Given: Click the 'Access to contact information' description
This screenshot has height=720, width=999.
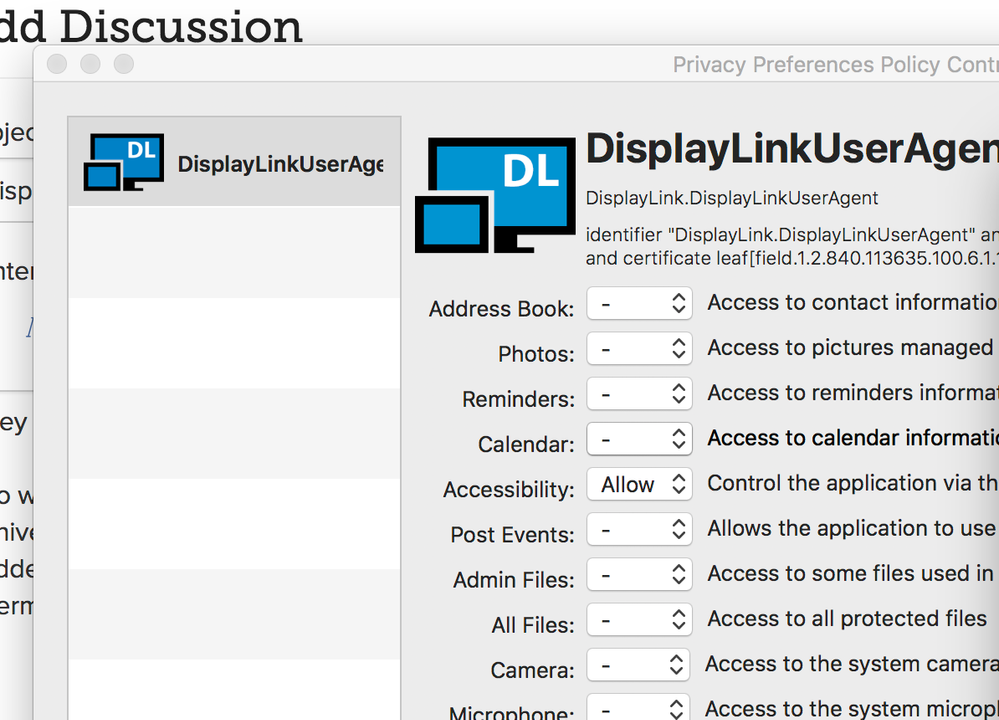Looking at the screenshot, I should [x=853, y=302].
